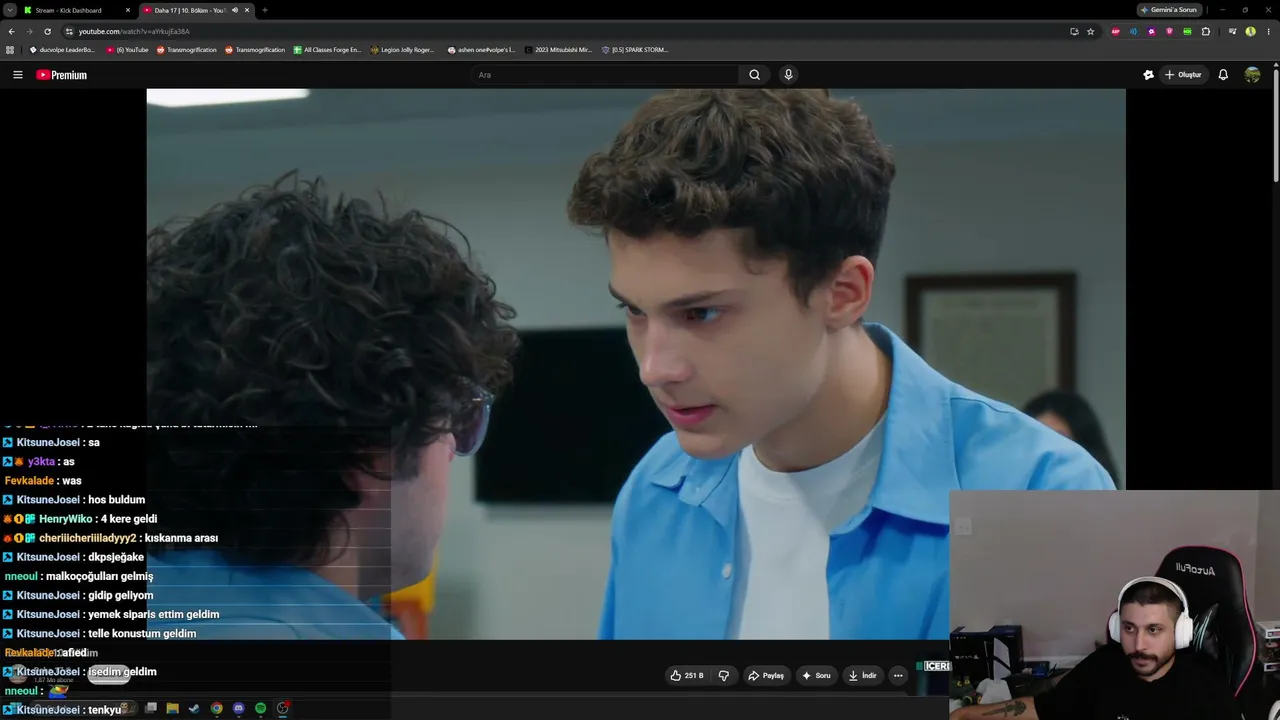This screenshot has width=1280, height=720.
Task: Open the Legion Jolly Roger bookmark
Action: point(403,50)
